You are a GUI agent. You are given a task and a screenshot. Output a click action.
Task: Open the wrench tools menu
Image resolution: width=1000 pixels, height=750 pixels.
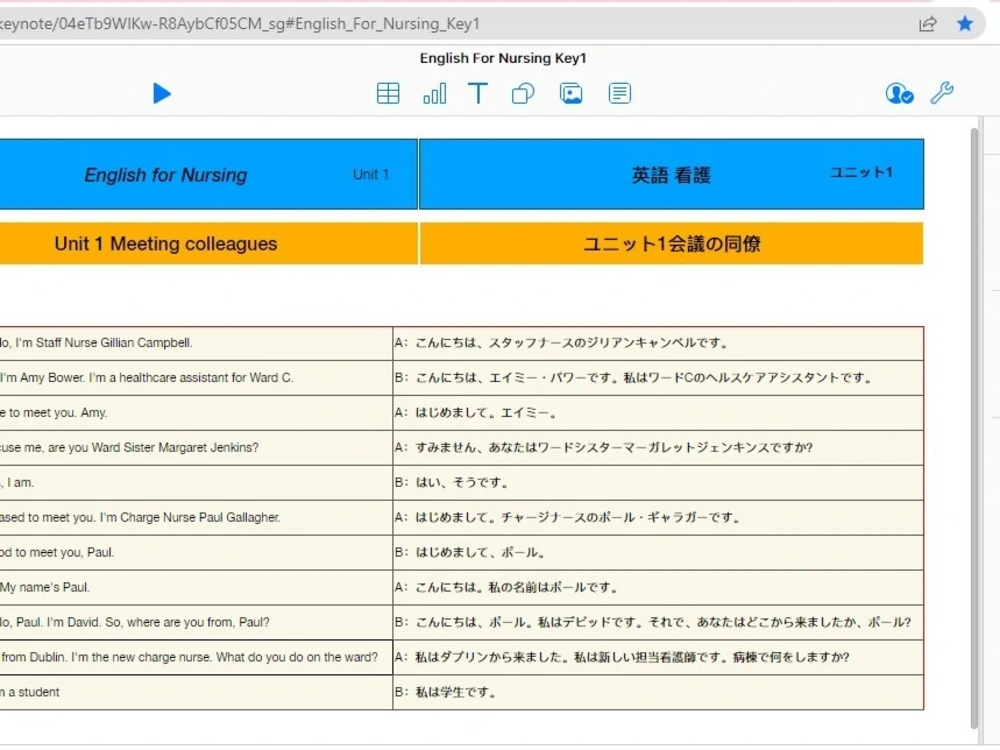[942, 93]
